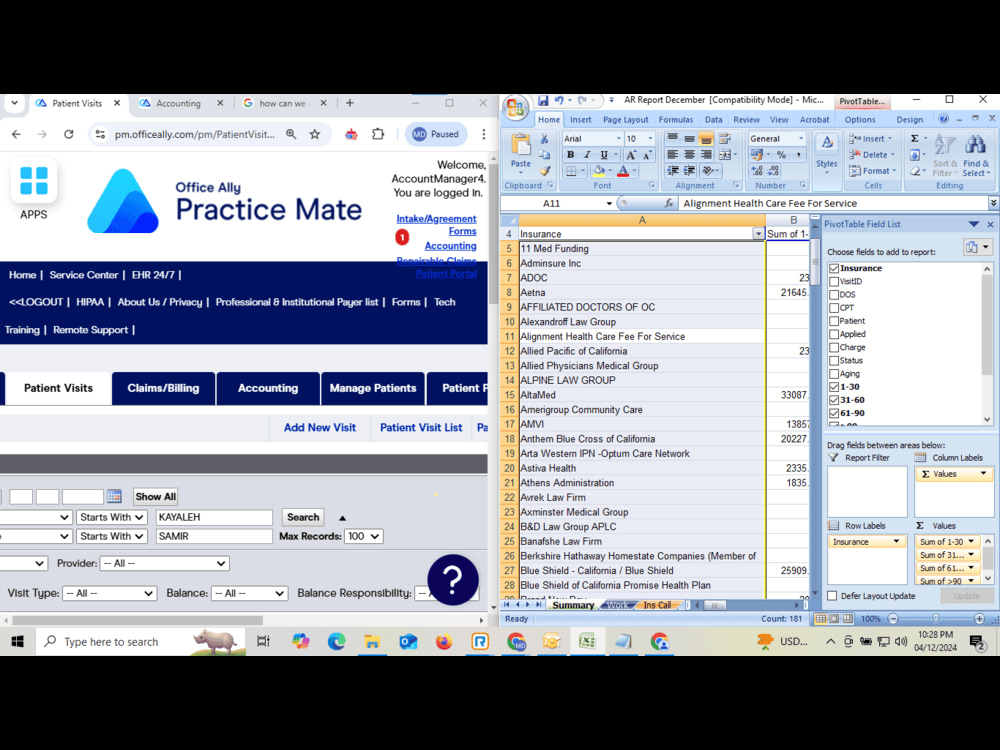Check the Applied field checkbox
This screenshot has height=750, width=1000.
pyautogui.click(x=834, y=334)
